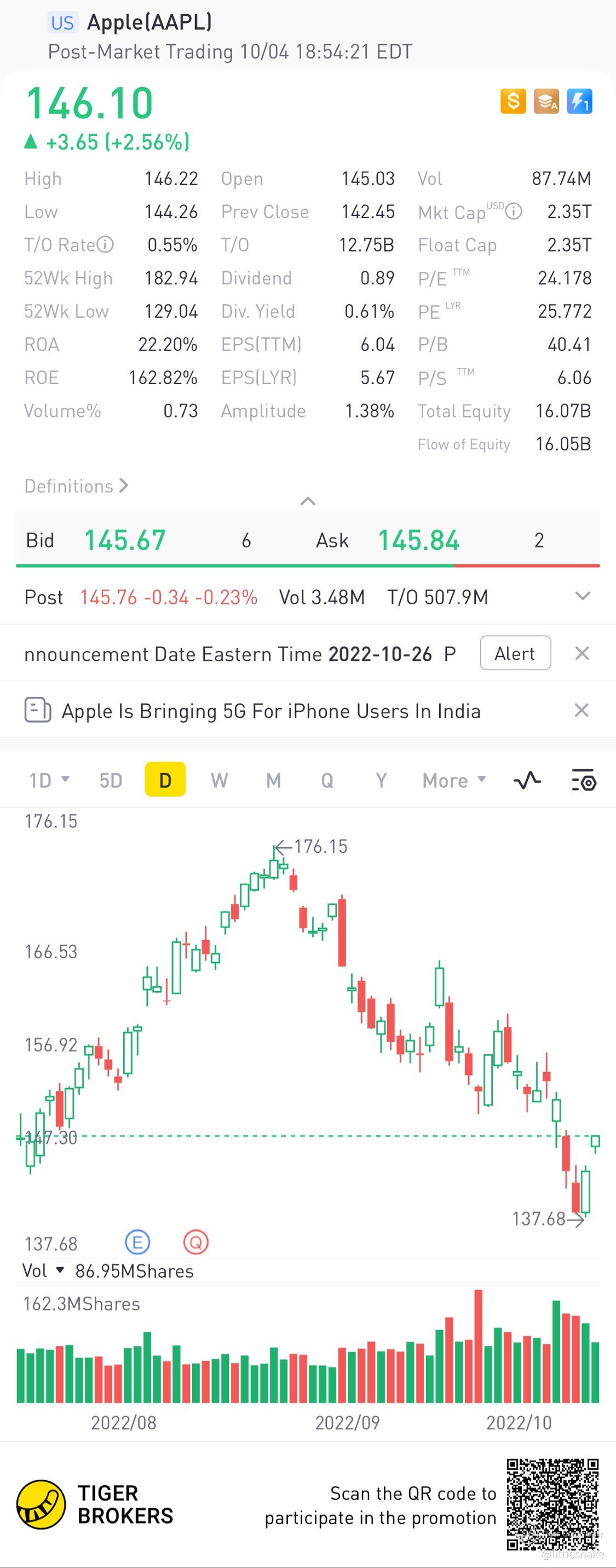Click the T/O Rate info icon
The width and height of the screenshot is (616, 1568).
(x=105, y=244)
